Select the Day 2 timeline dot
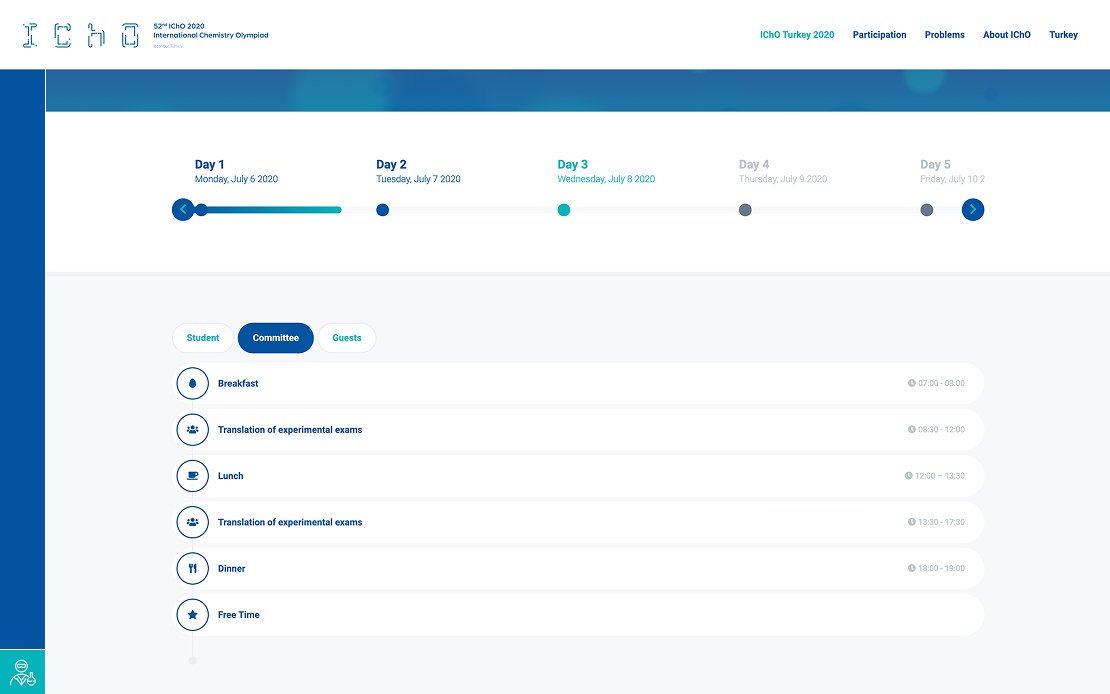Screen dimensions: 1110x694 point(382,210)
